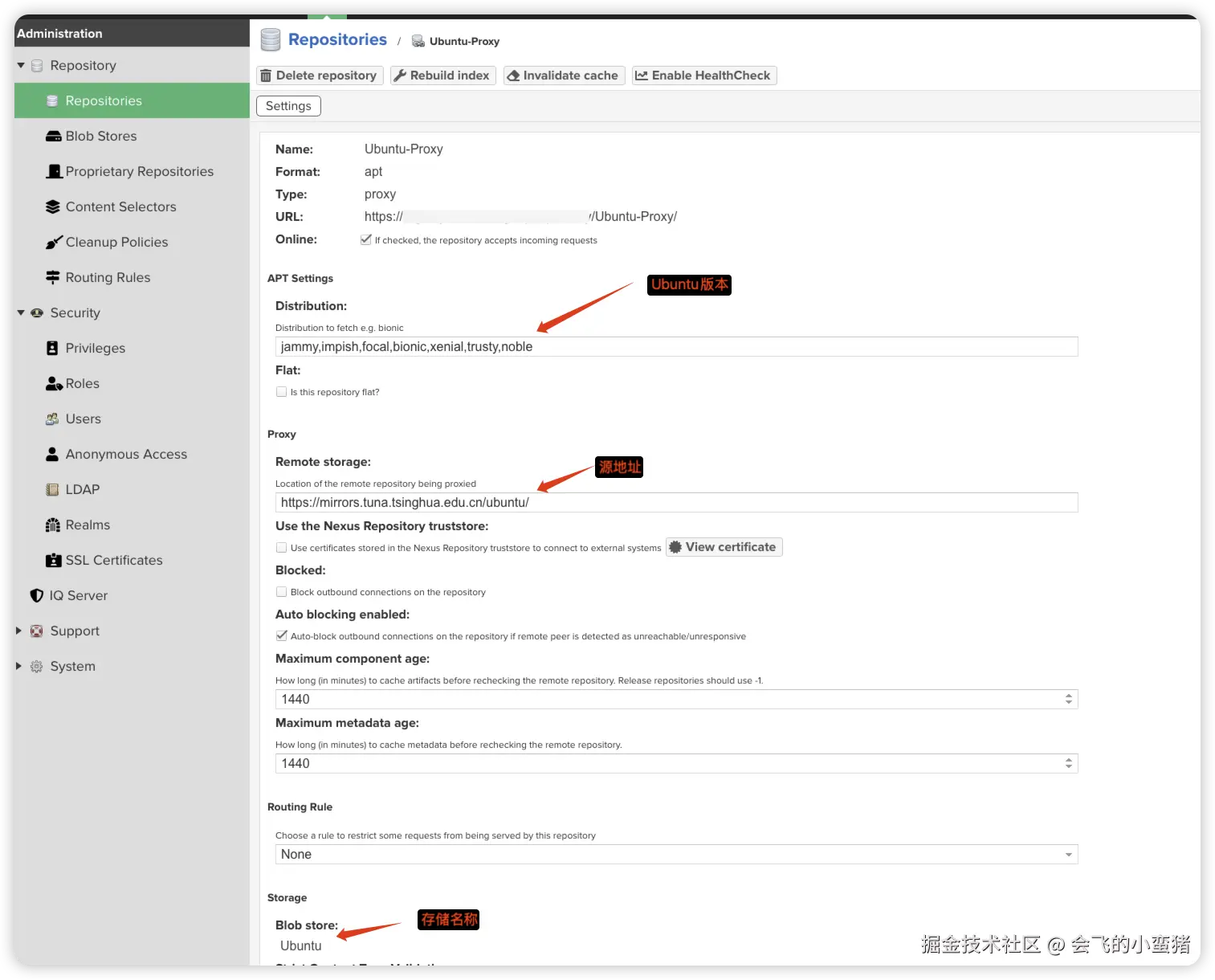Image resolution: width=1215 pixels, height=980 pixels.
Task: Click the eraser icon on Invalidate cache
Action: (513, 76)
